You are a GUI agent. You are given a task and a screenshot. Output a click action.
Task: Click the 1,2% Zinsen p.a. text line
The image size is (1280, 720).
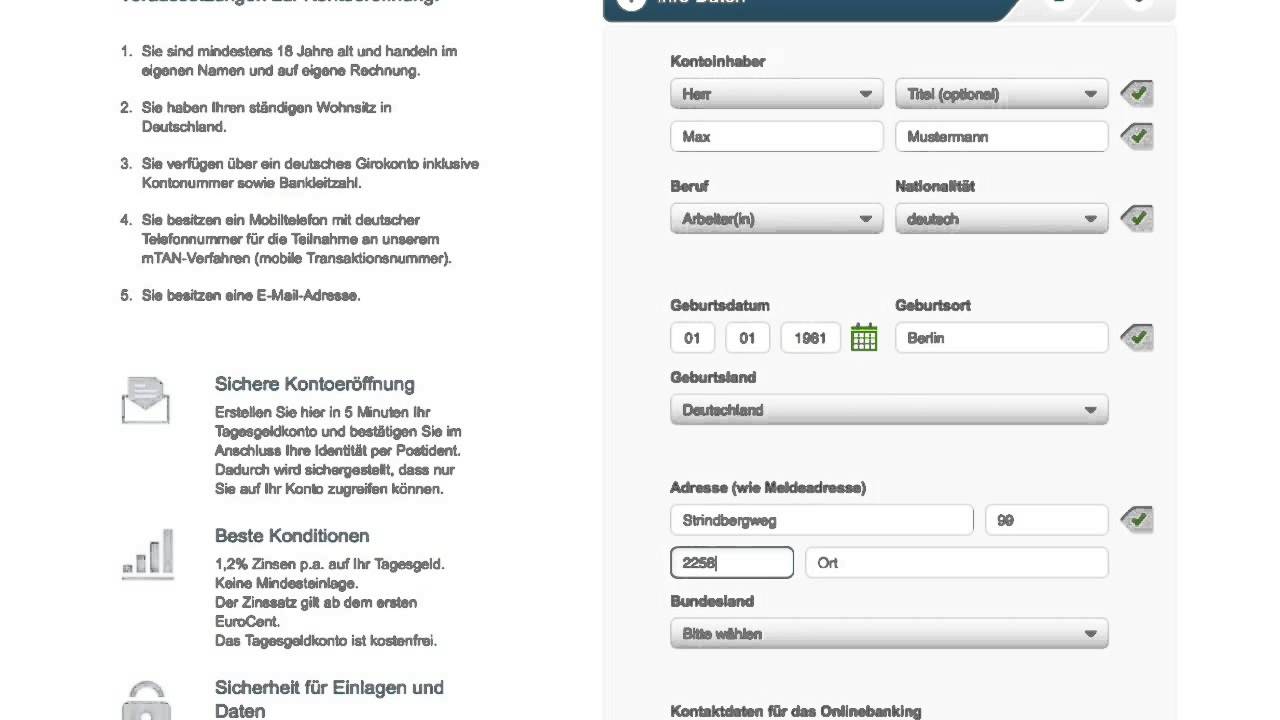pyautogui.click(x=330, y=564)
